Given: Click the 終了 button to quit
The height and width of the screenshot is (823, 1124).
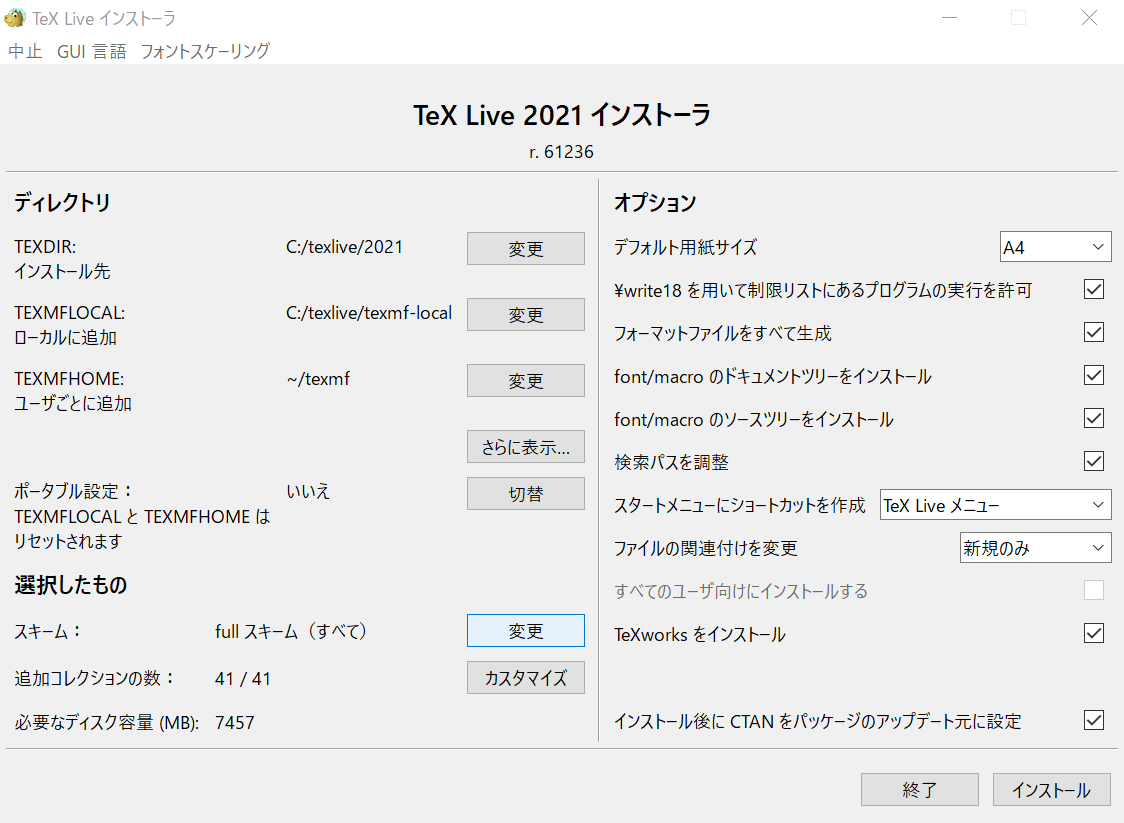Looking at the screenshot, I should tap(919, 790).
